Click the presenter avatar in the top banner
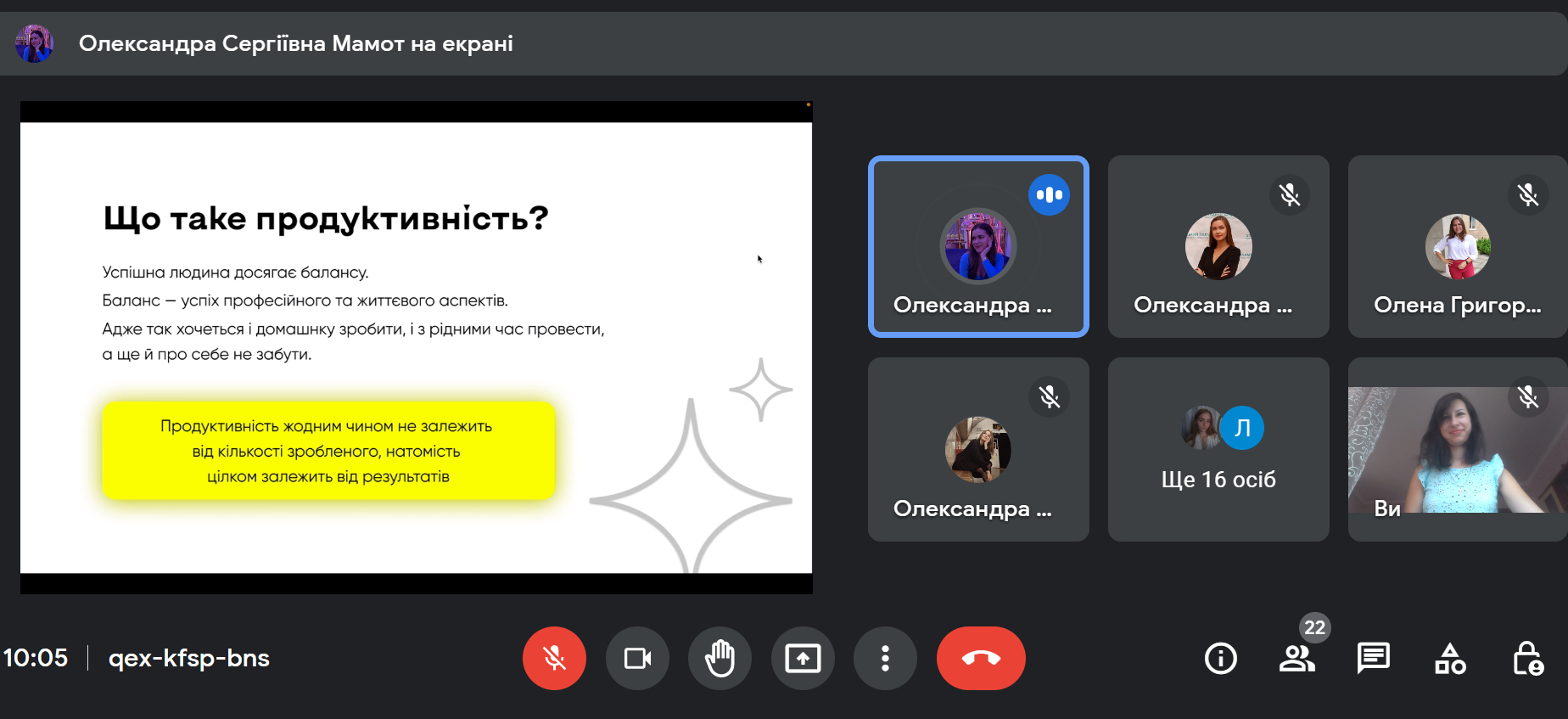 (x=35, y=43)
